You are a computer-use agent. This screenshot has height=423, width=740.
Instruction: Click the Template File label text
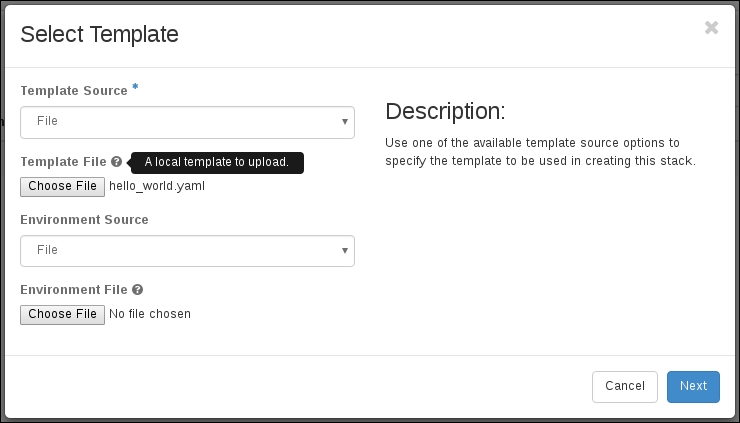(x=64, y=162)
